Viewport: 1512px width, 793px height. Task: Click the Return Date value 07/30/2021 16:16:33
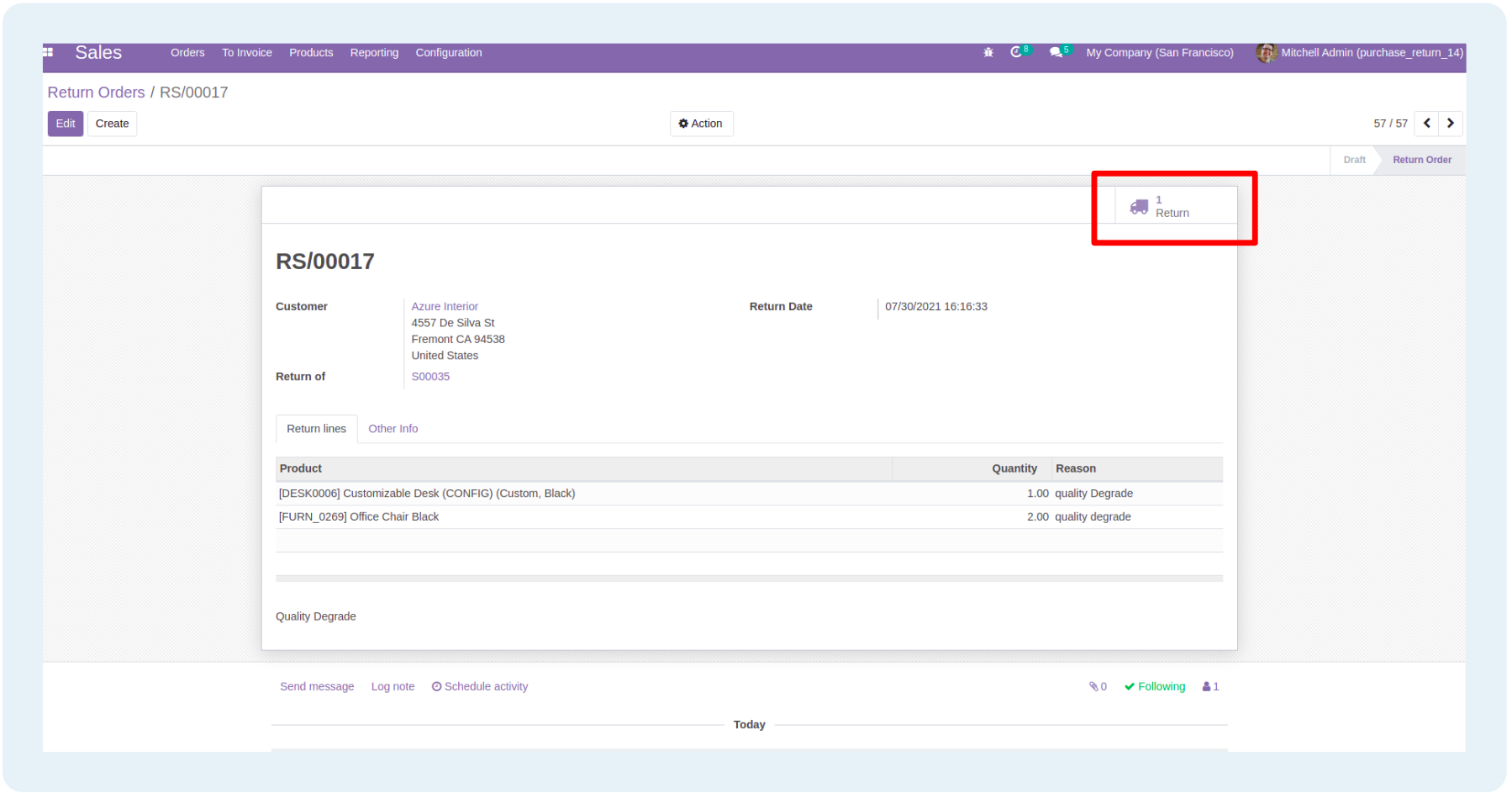pyautogui.click(x=936, y=307)
